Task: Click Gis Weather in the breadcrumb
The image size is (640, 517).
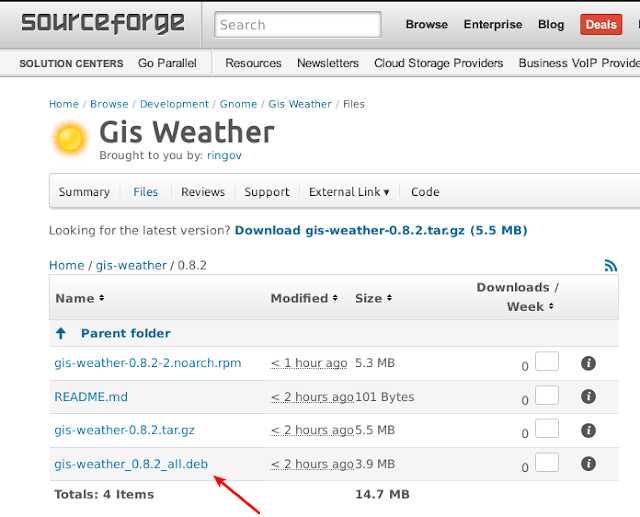Action: pyautogui.click(x=300, y=104)
